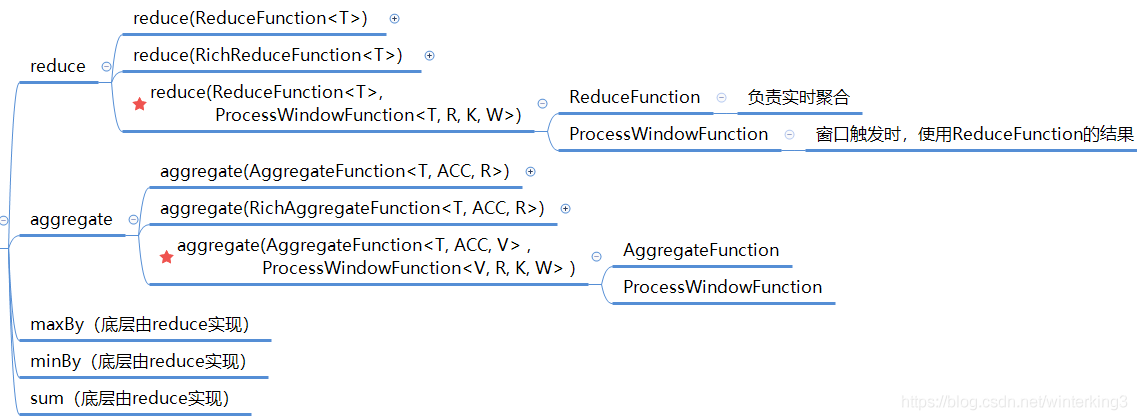
Task: Collapse the aggregate(AggregateFunction, ProcessWindowFunction) children
Action: click(596, 256)
